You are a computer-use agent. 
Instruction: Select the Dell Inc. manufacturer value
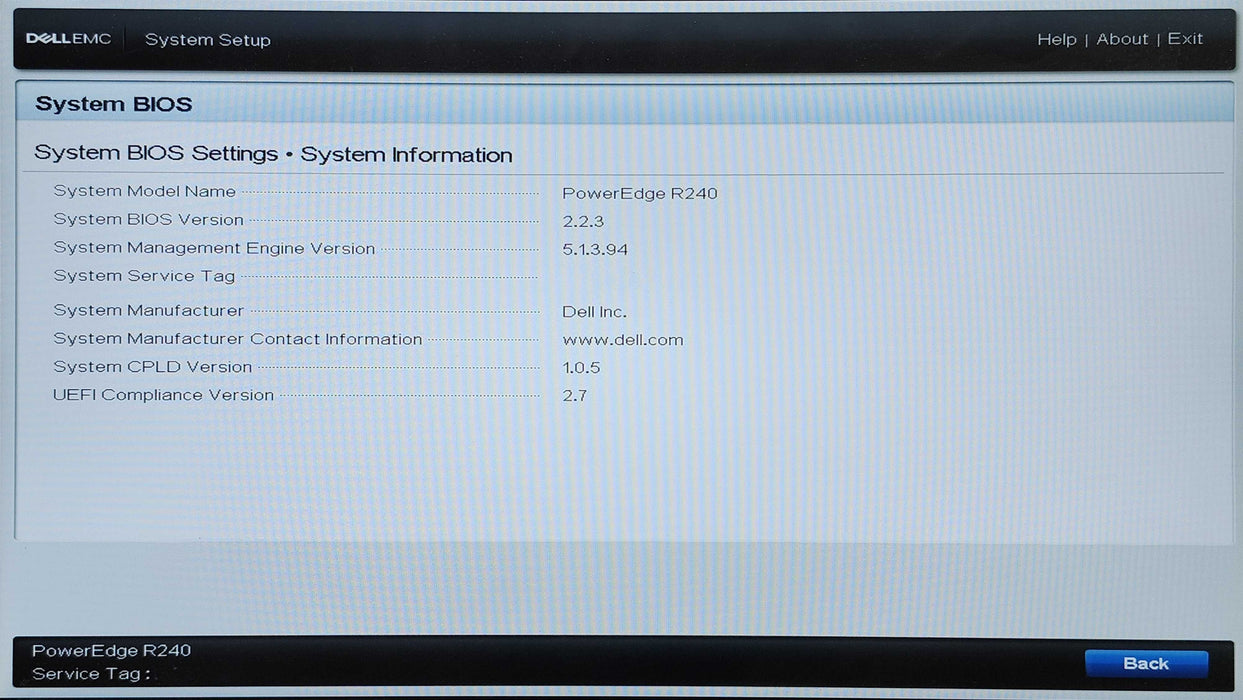[x=595, y=312]
